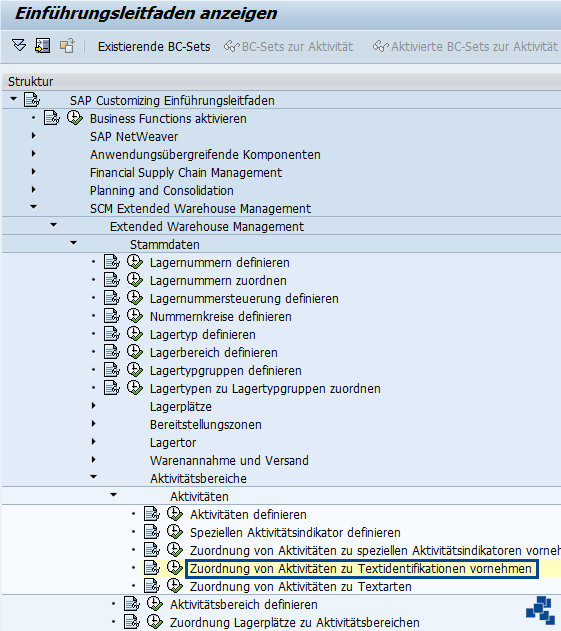Click the release notes toolbar icon
The image size is (561, 631).
[43, 45]
